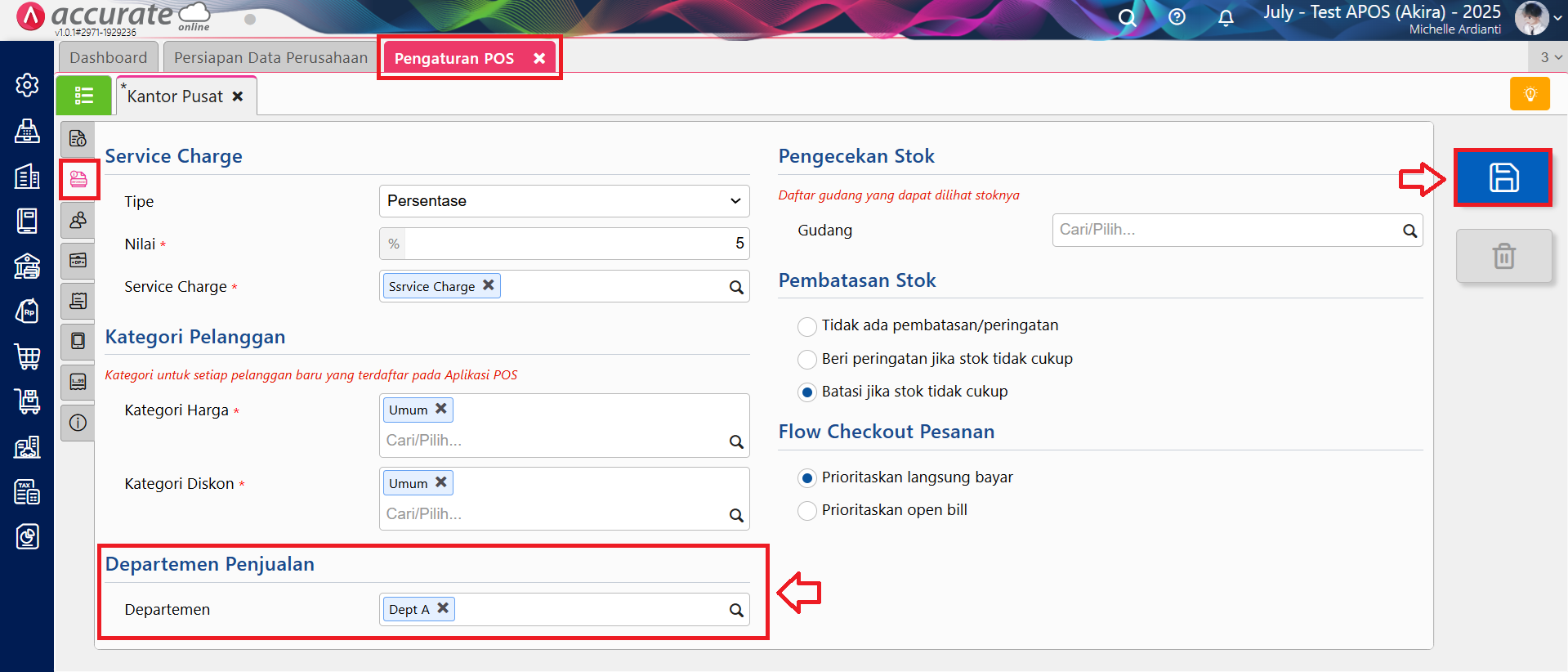Select 'Tidak ada pembatasan/peringatan' radio option
Viewport: 1568px width, 672px height.
click(x=807, y=326)
